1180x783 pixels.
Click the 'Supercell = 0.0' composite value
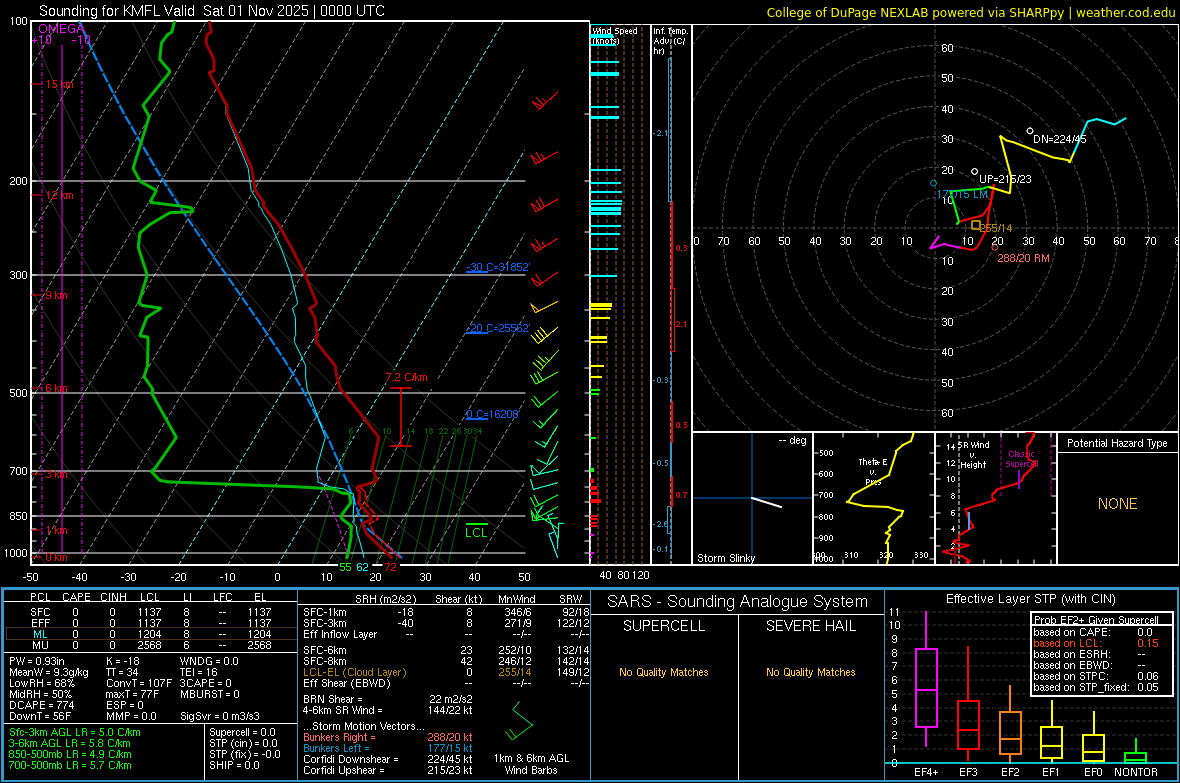(x=242, y=732)
